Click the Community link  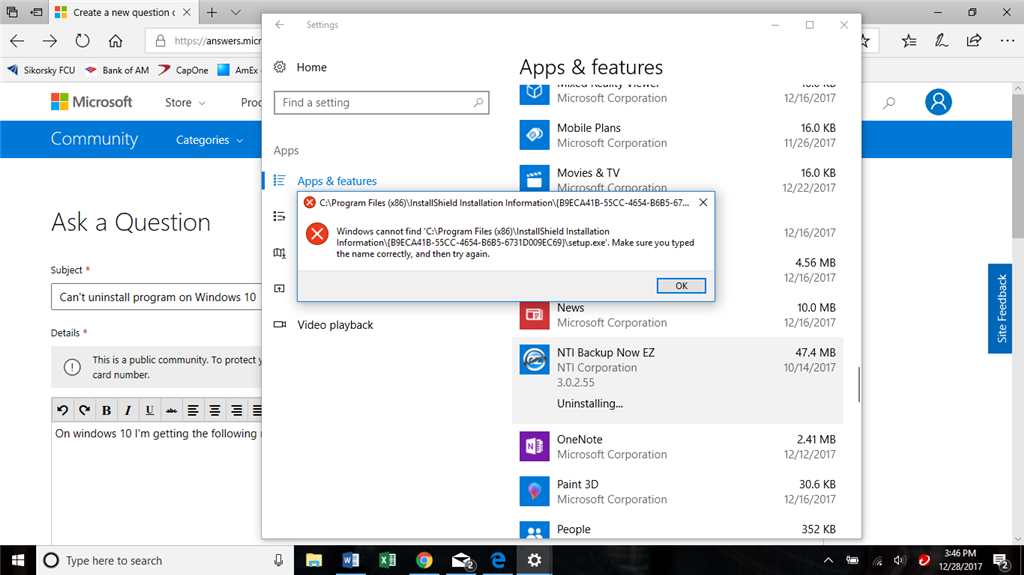point(94,139)
